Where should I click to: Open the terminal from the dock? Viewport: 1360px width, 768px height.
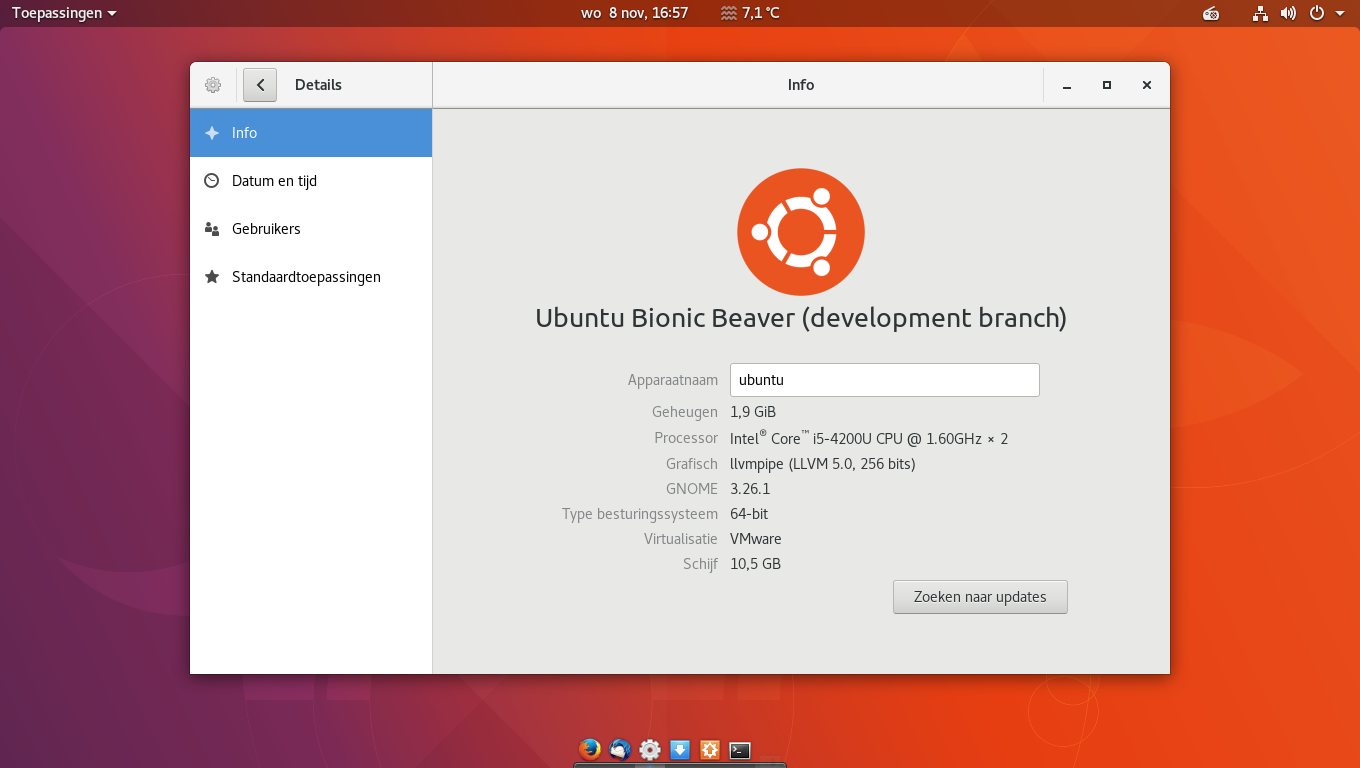(740, 749)
